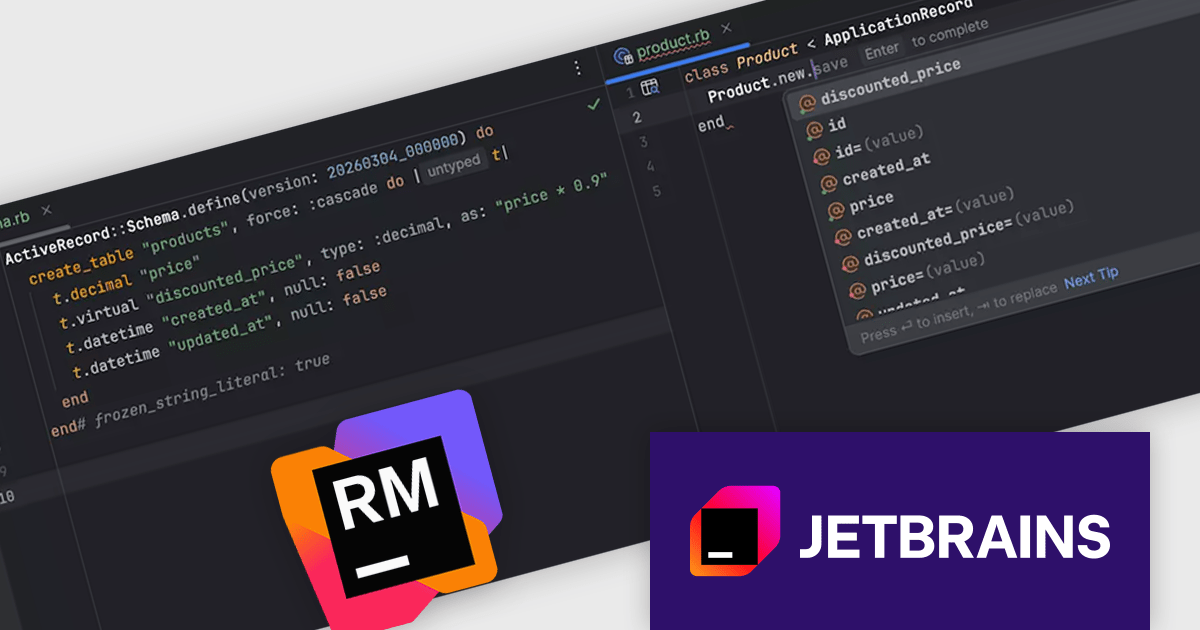Viewport: 1200px width, 630px height.
Task: Pick created_at in the autocomplete popup
Action: pos(875,171)
